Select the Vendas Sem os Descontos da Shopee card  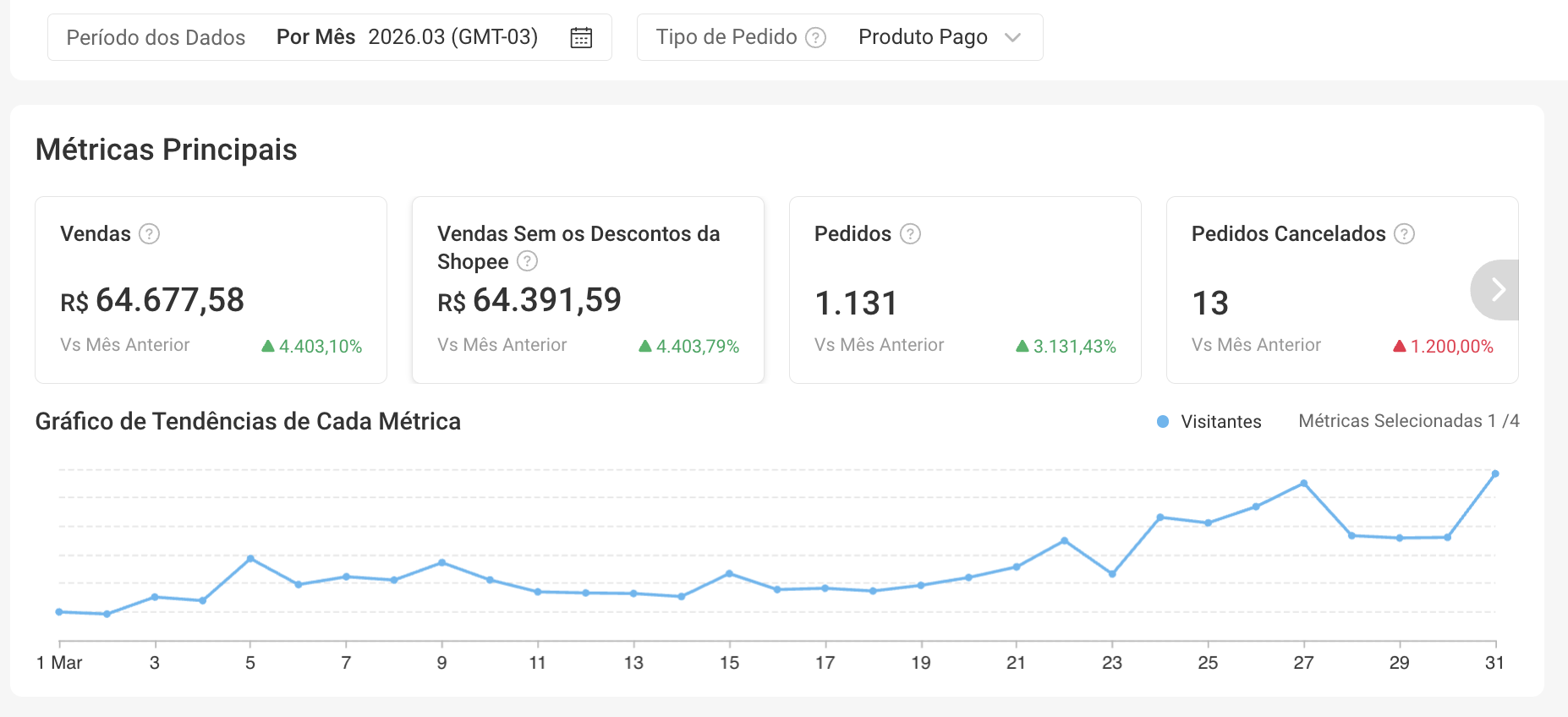(588, 290)
